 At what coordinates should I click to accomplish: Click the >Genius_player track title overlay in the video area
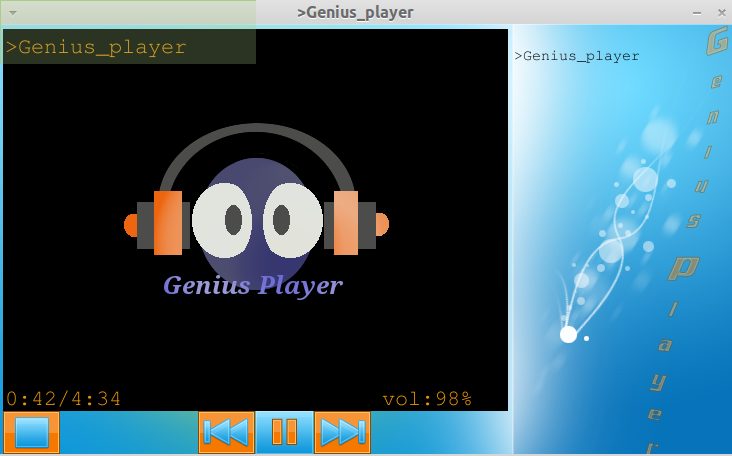tap(96, 47)
